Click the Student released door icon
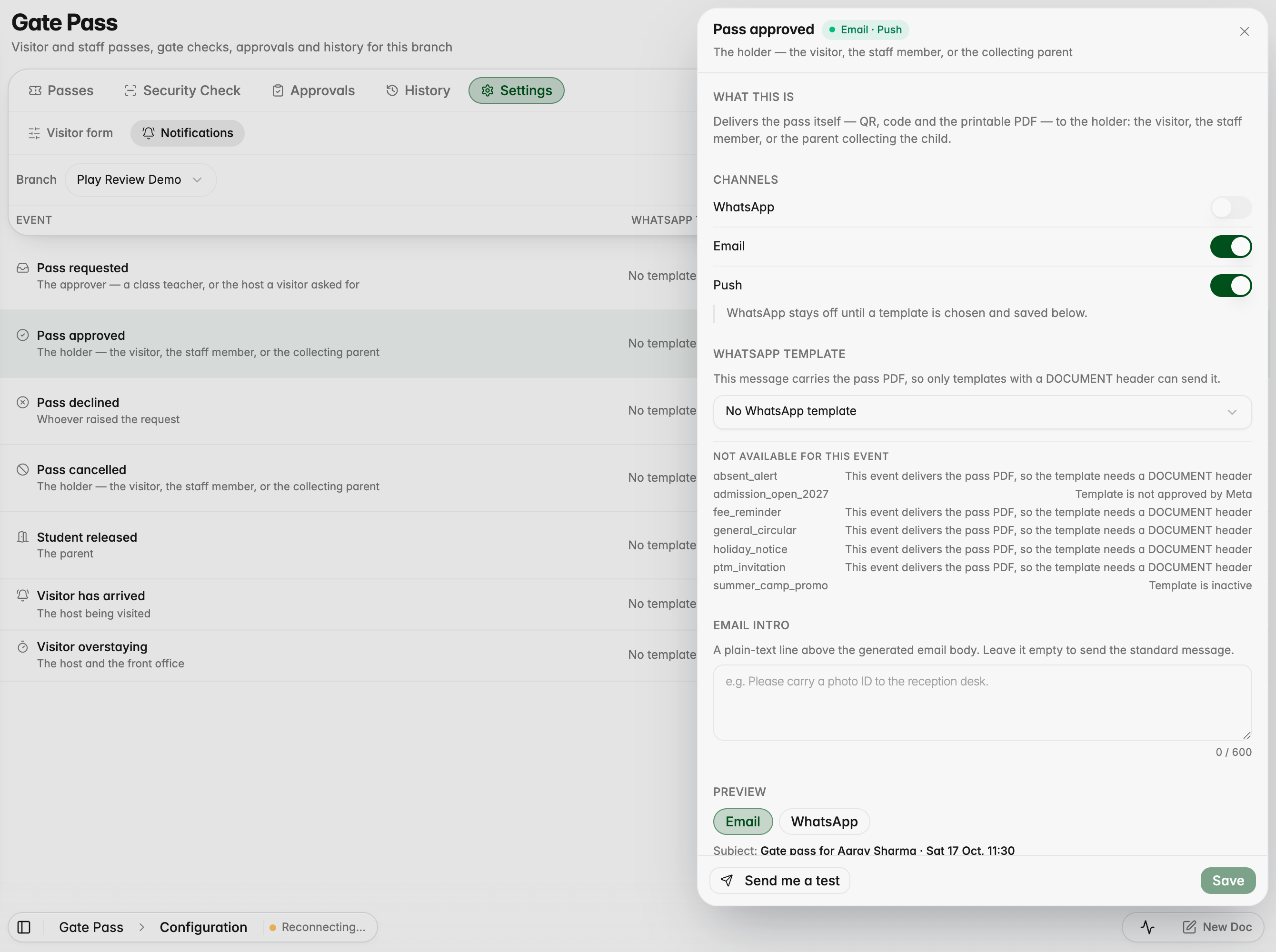 tap(22, 537)
